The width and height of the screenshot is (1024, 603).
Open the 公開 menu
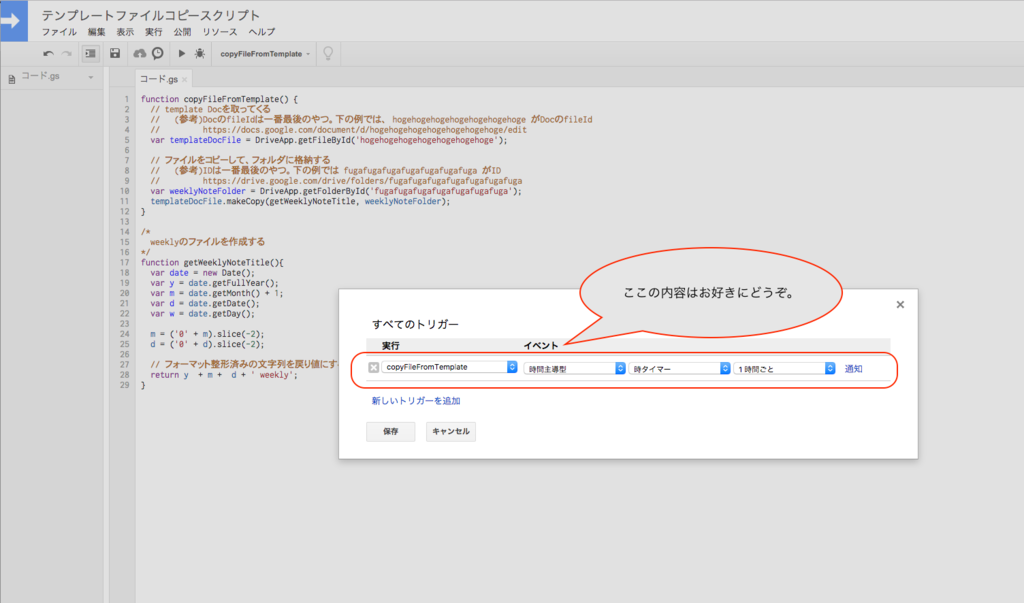tap(182, 32)
